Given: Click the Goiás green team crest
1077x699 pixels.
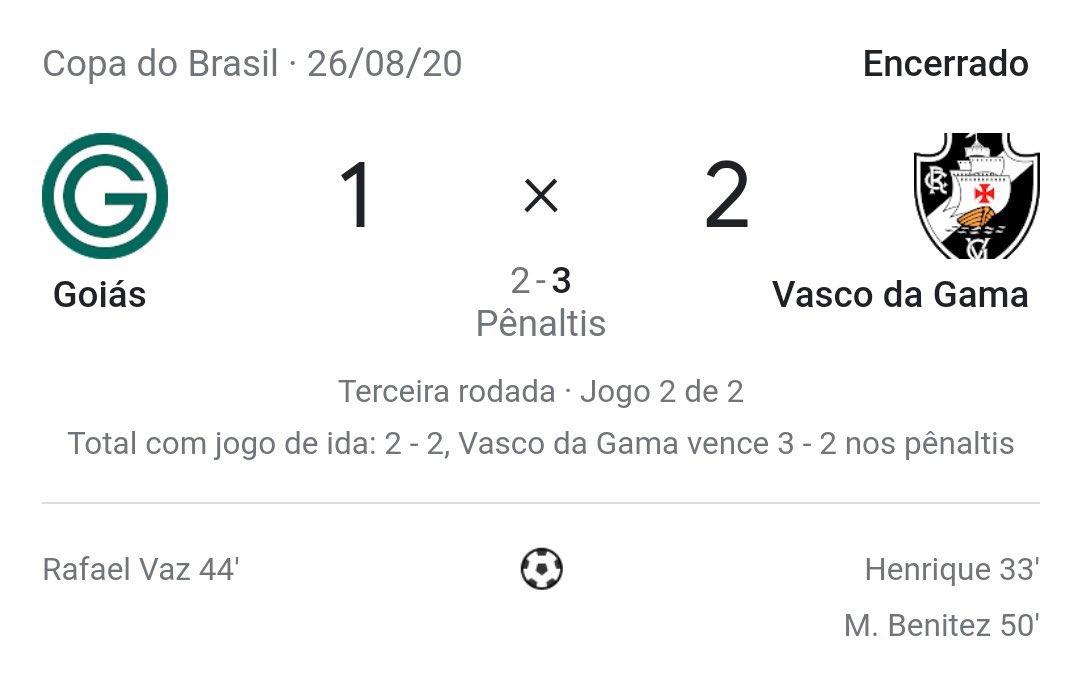Looking at the screenshot, I should coord(105,196).
